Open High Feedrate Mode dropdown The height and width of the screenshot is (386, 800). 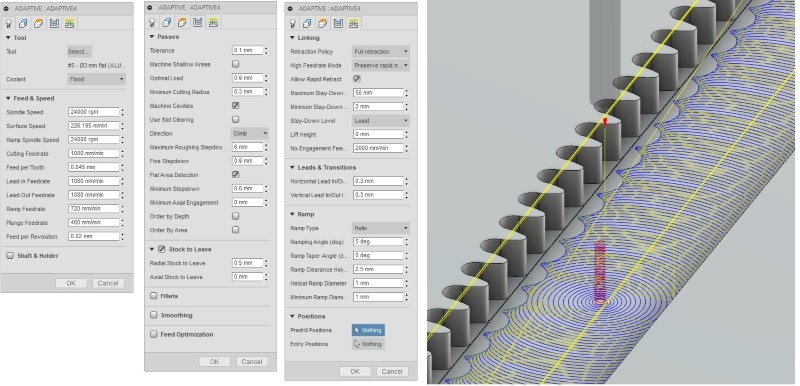click(381, 65)
